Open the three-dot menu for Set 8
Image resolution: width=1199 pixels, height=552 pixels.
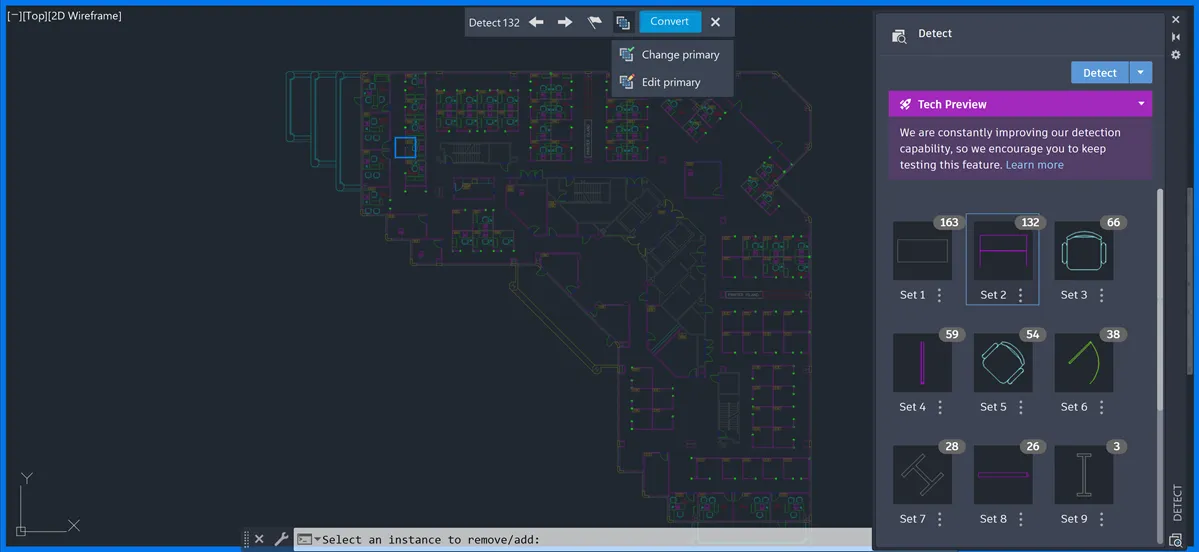tap(1020, 519)
